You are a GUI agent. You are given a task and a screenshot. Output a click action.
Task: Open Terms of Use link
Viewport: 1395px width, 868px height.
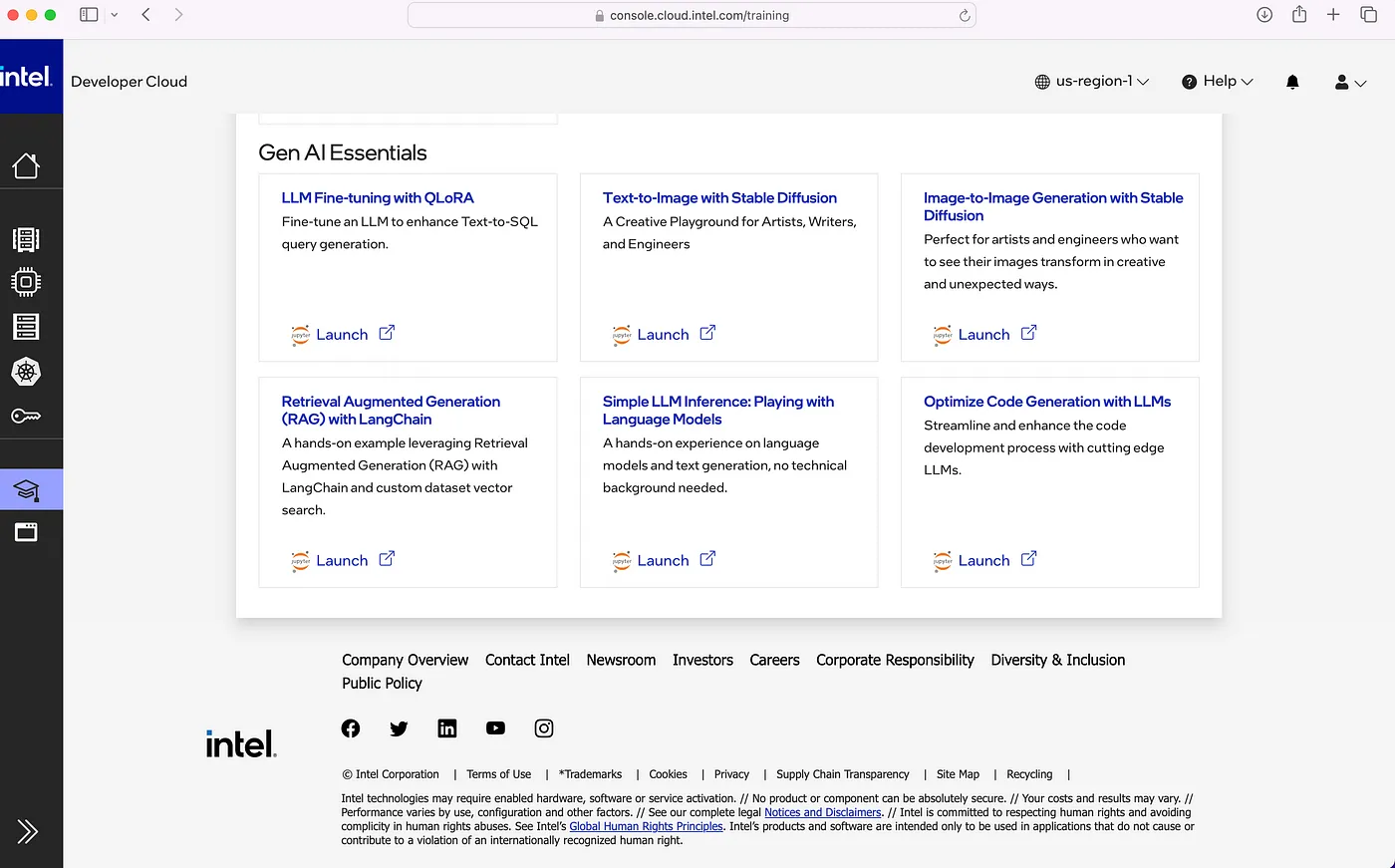point(498,774)
